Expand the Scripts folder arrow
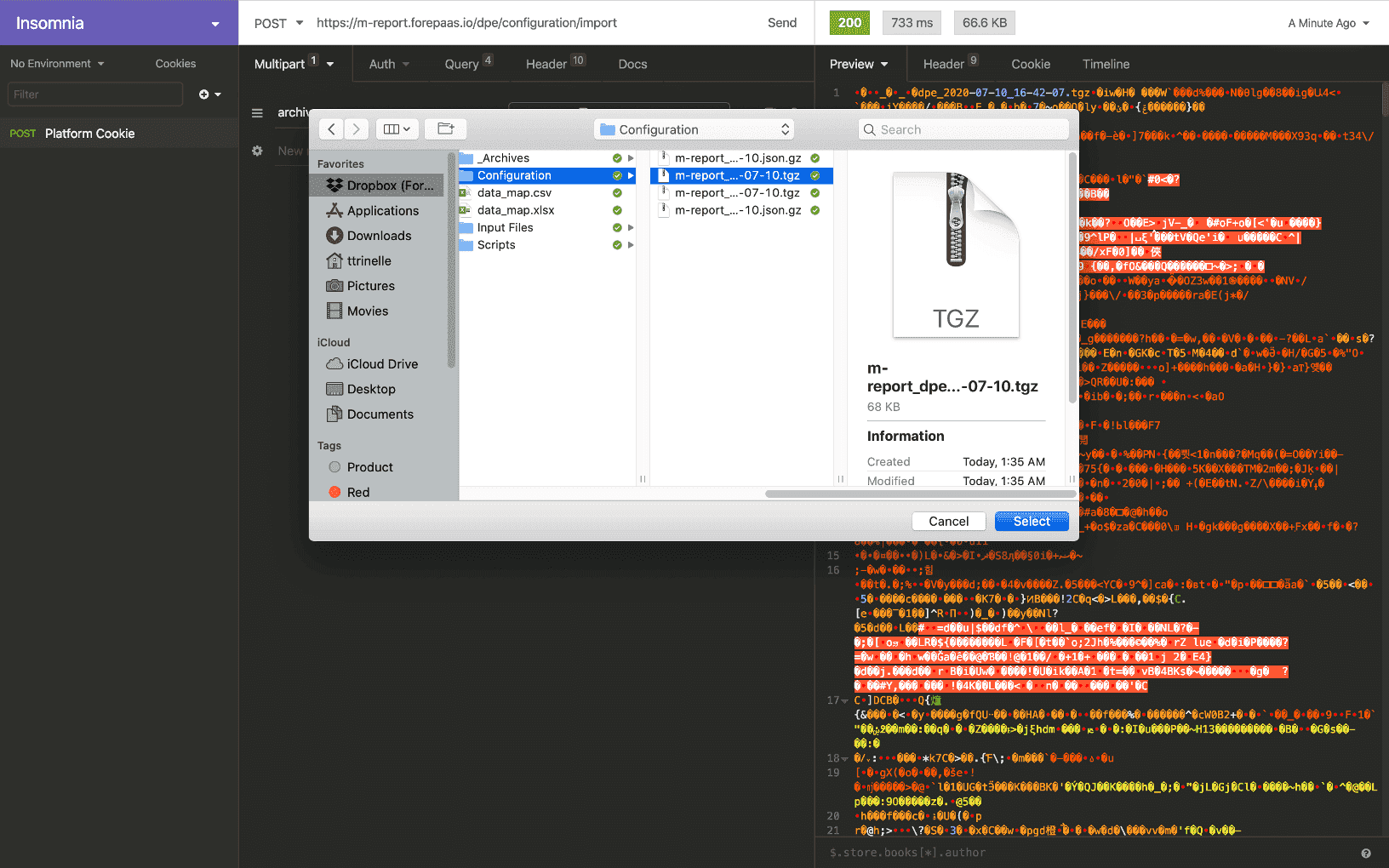This screenshot has height=868, width=1389. click(x=631, y=245)
